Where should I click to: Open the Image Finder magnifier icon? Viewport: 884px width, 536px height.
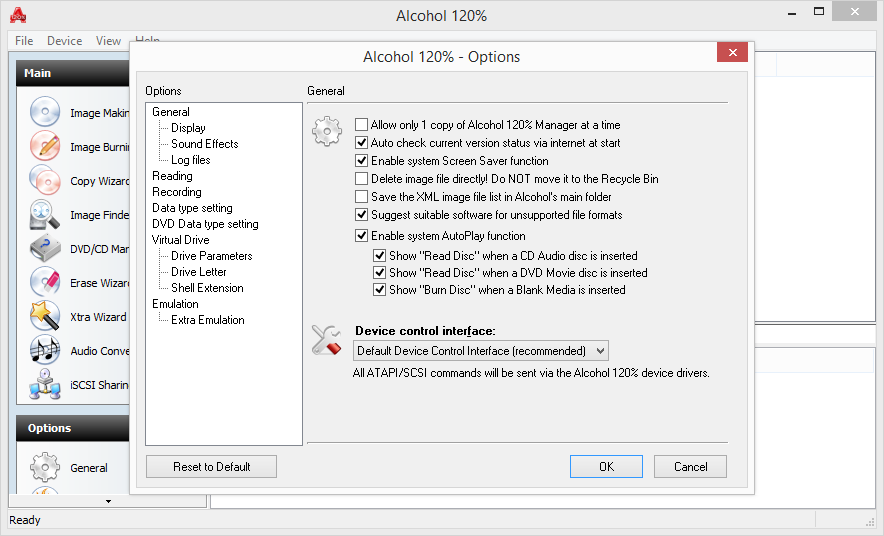pyautogui.click(x=45, y=214)
